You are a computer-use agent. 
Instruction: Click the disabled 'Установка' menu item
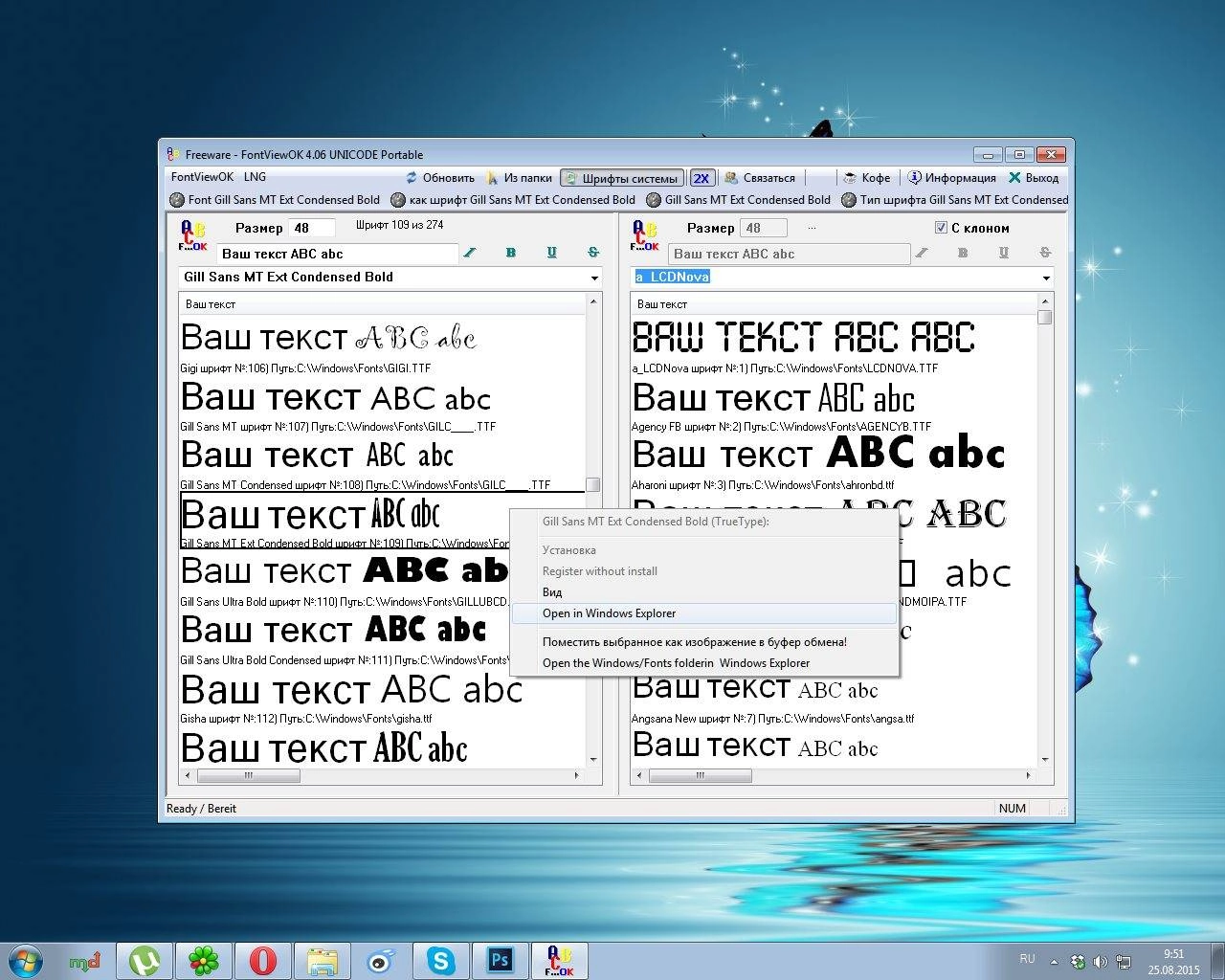pos(704,550)
